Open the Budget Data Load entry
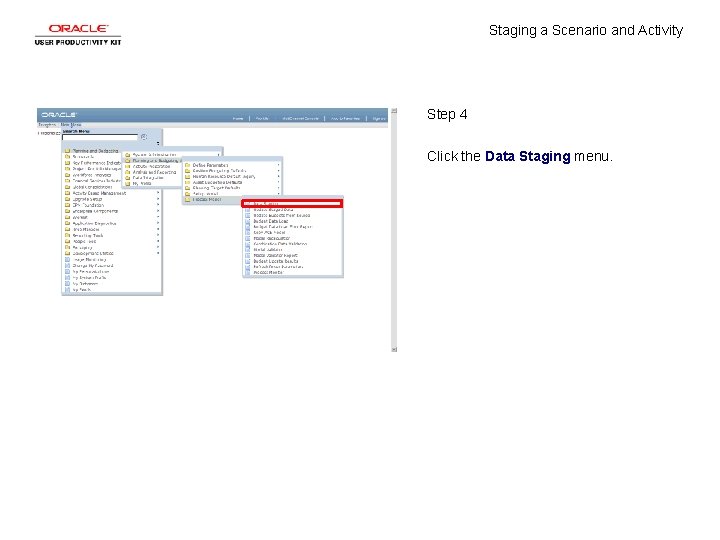 pos(270,221)
